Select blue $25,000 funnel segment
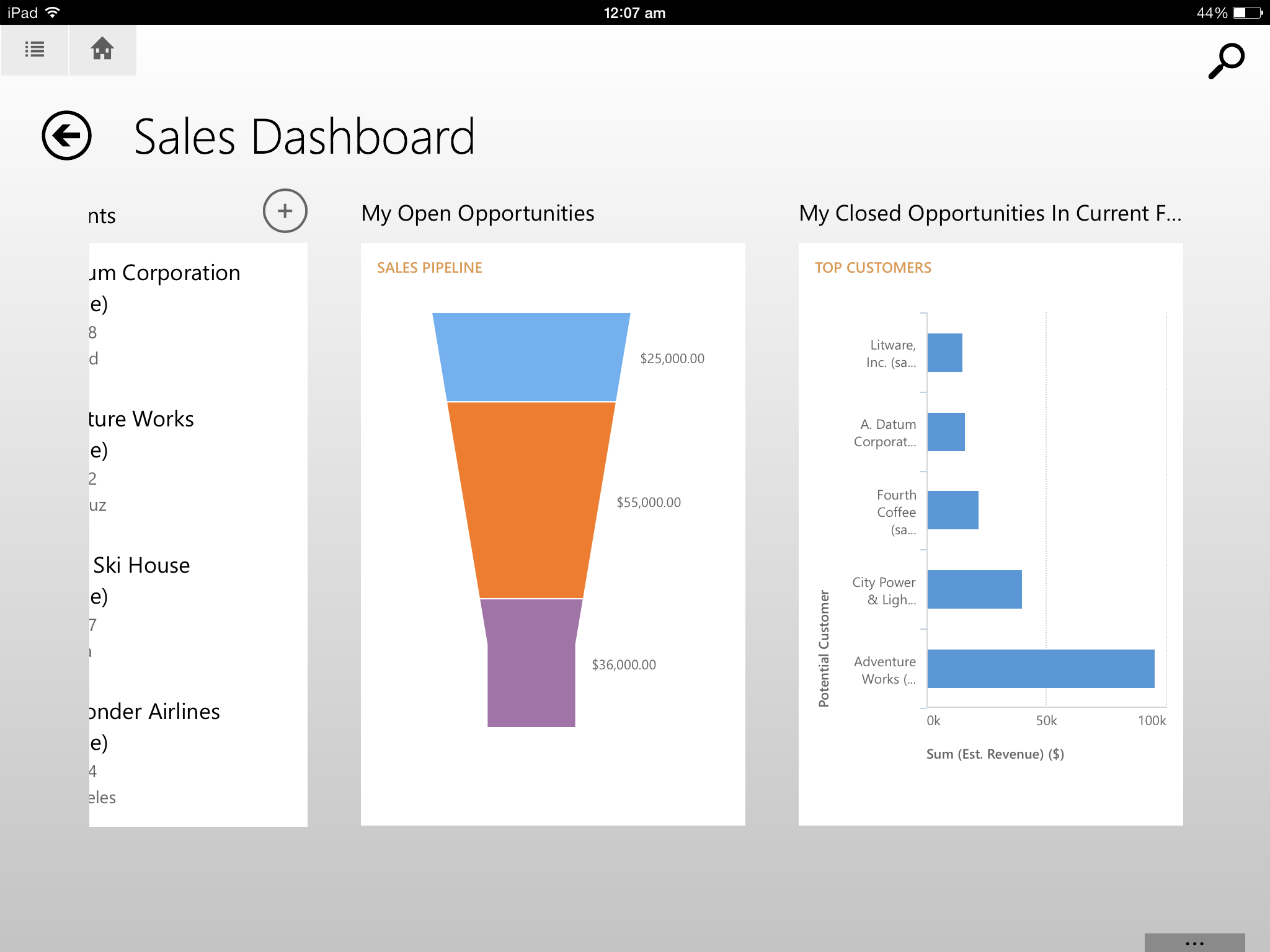This screenshot has width=1270, height=952. coord(531,357)
